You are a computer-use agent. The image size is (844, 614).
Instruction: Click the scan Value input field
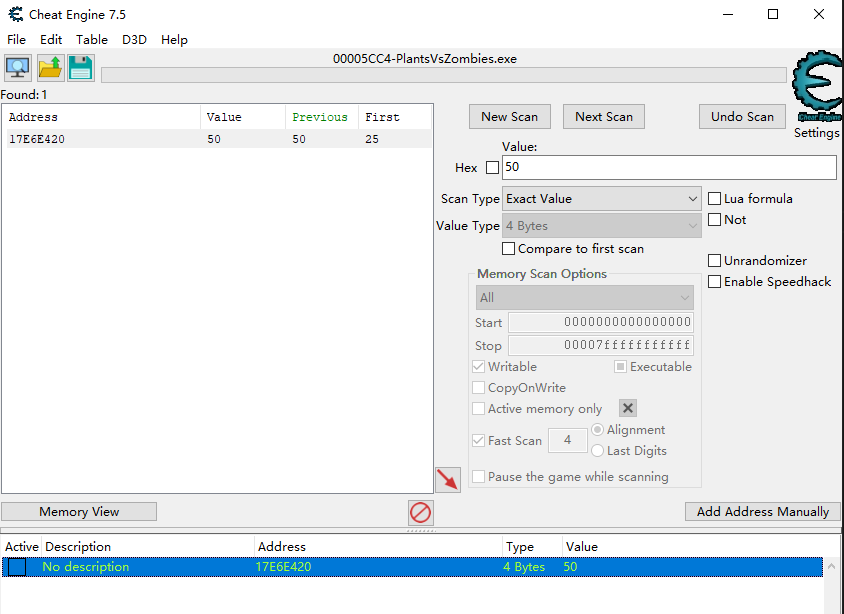tap(670, 167)
